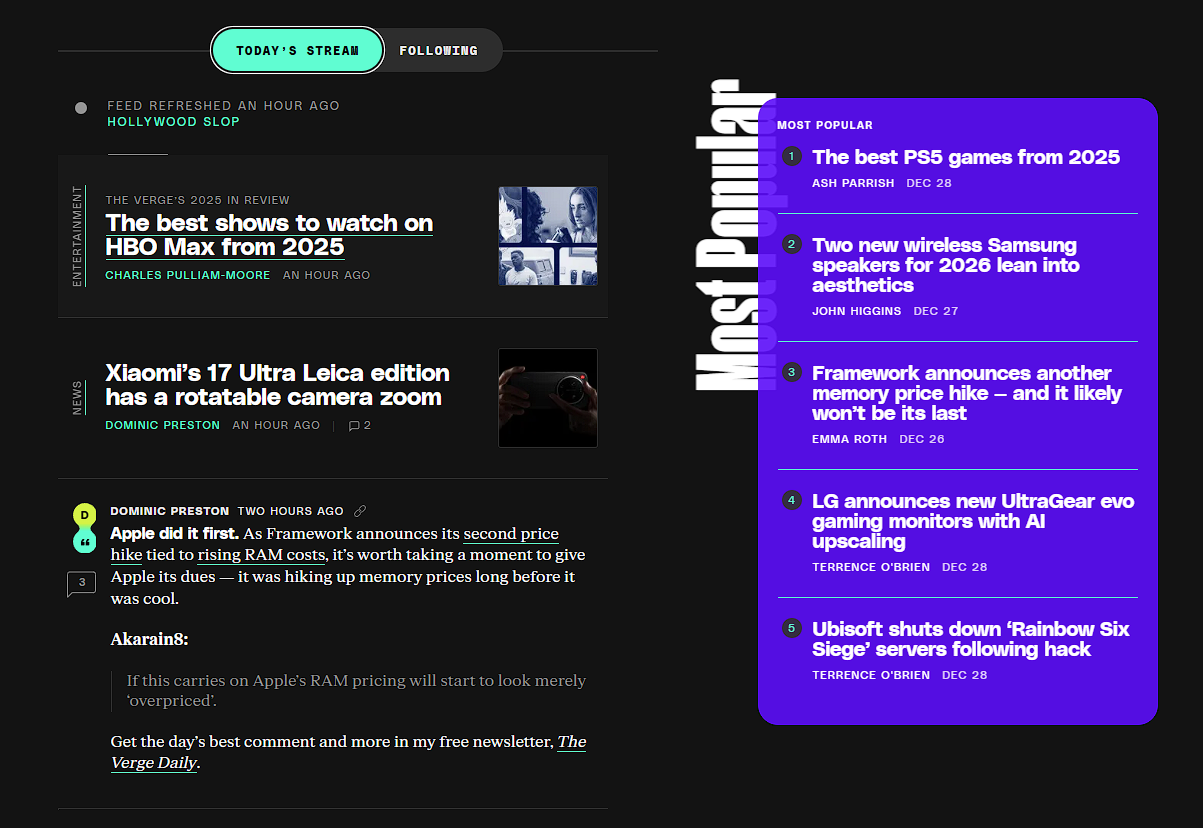This screenshot has height=828, width=1203.
Task: Open comments bubble showing 2 on Xiaomi article
Action: coord(360,425)
